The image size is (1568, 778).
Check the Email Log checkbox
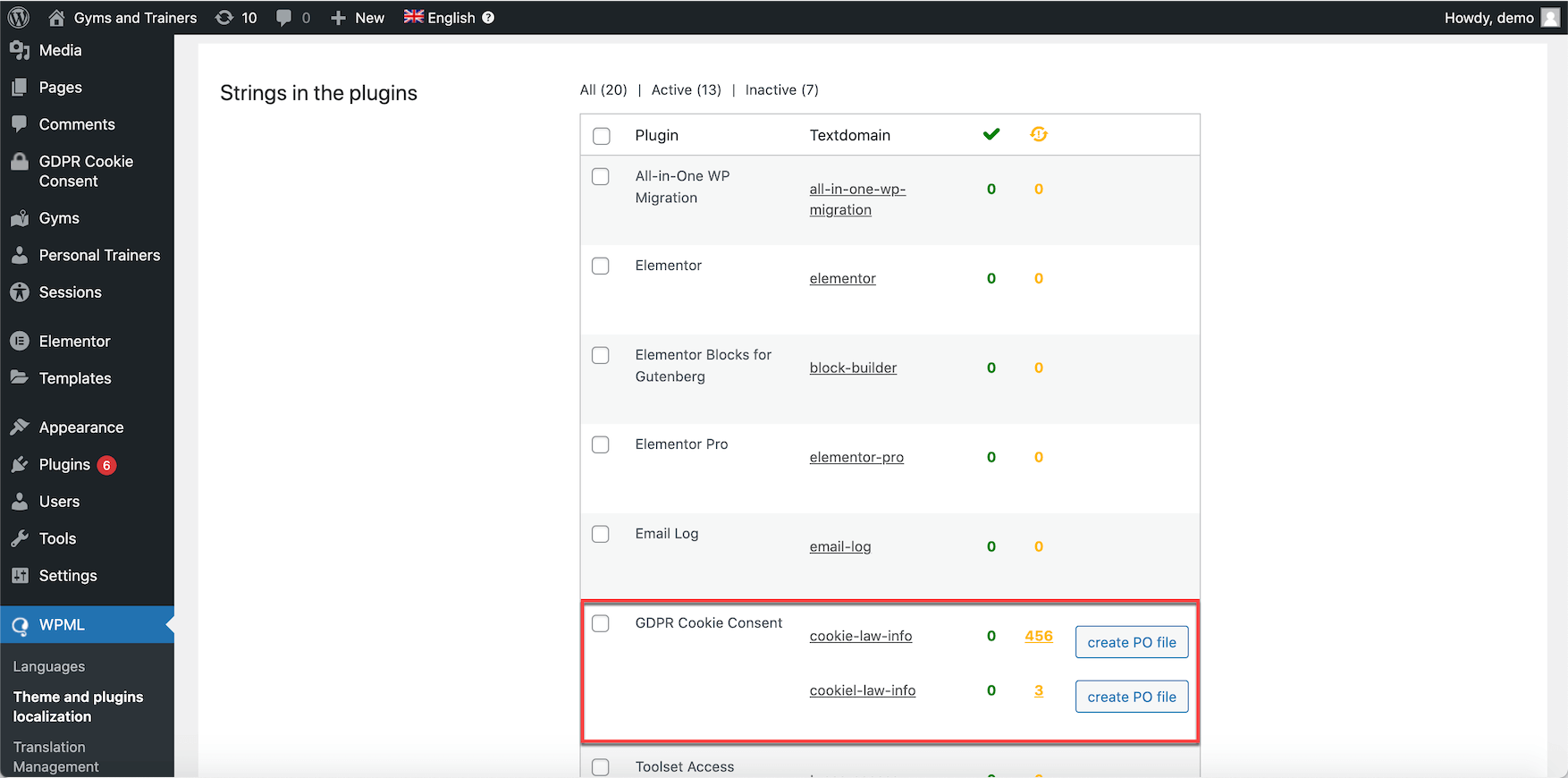click(601, 534)
